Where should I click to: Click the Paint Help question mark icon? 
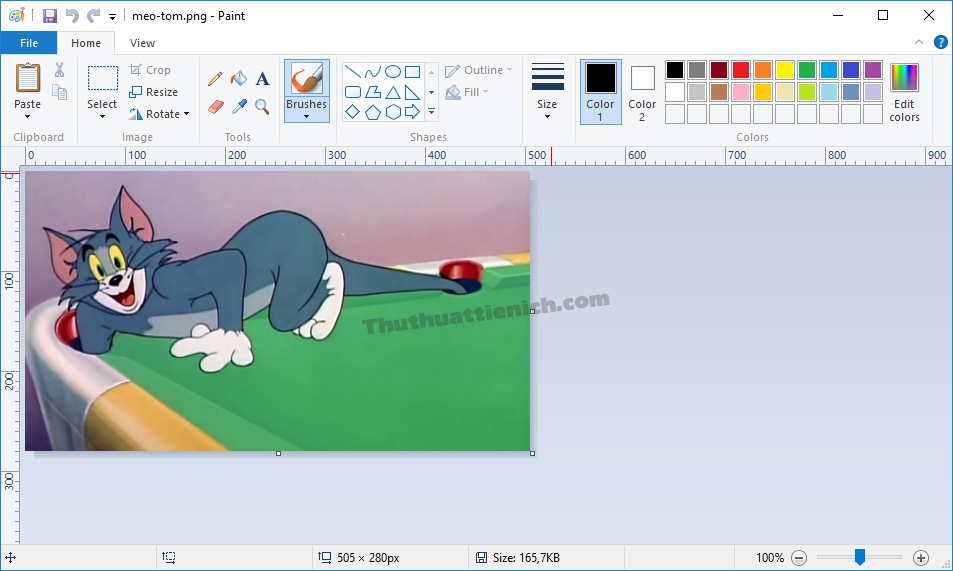pos(940,43)
